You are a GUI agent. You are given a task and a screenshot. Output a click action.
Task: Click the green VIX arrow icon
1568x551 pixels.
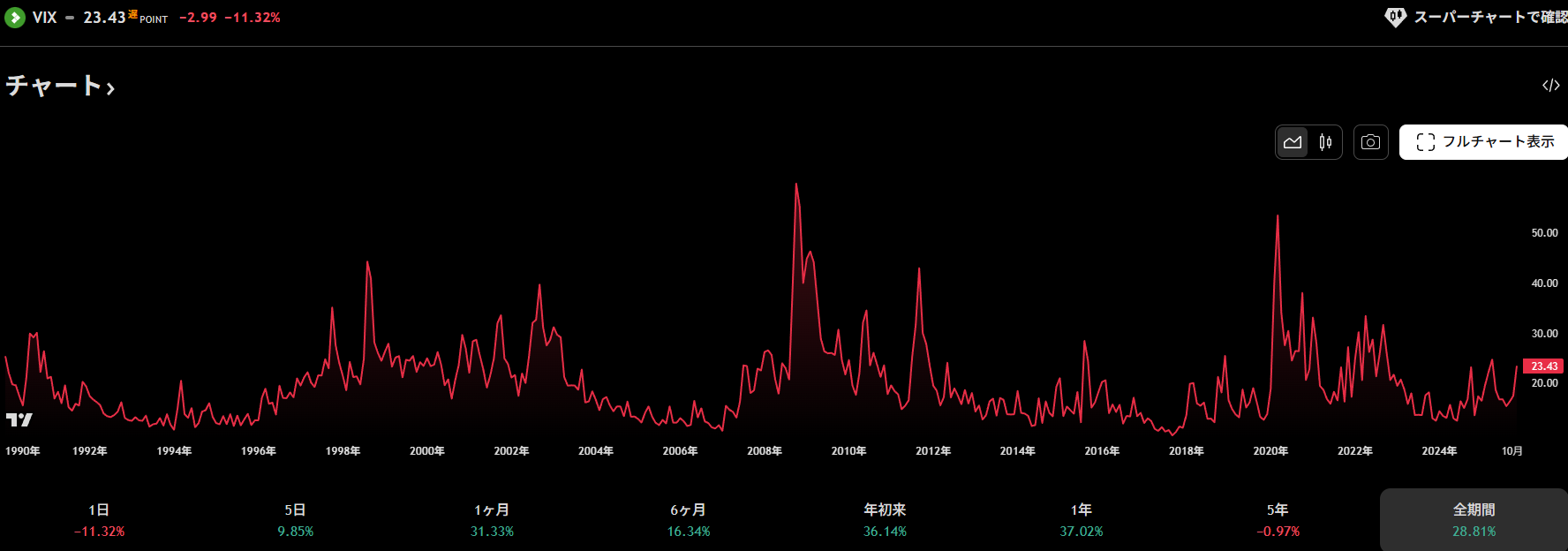[x=15, y=18]
